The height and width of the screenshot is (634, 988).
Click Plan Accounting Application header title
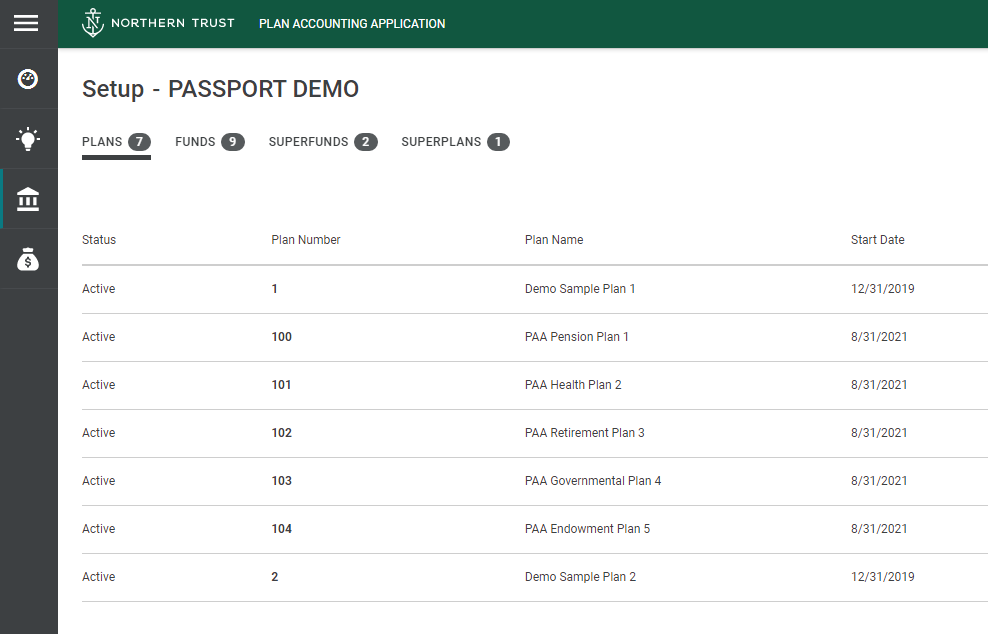[352, 24]
